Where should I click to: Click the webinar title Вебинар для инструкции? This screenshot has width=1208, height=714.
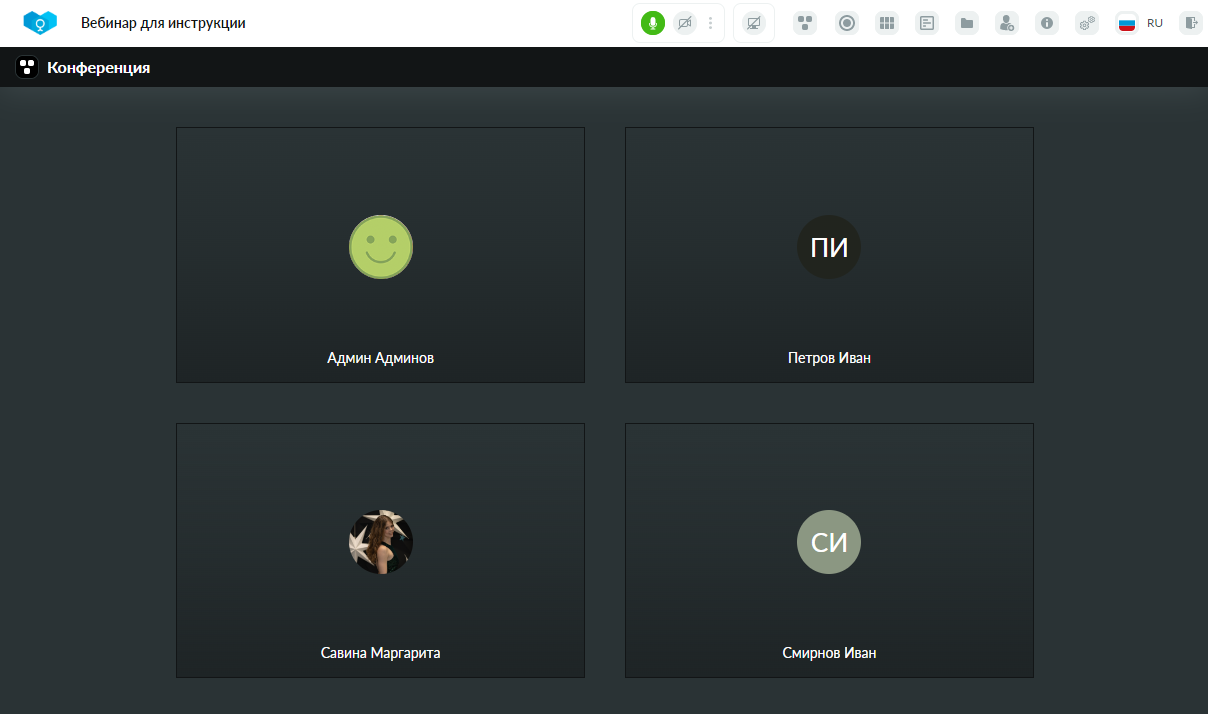point(163,23)
